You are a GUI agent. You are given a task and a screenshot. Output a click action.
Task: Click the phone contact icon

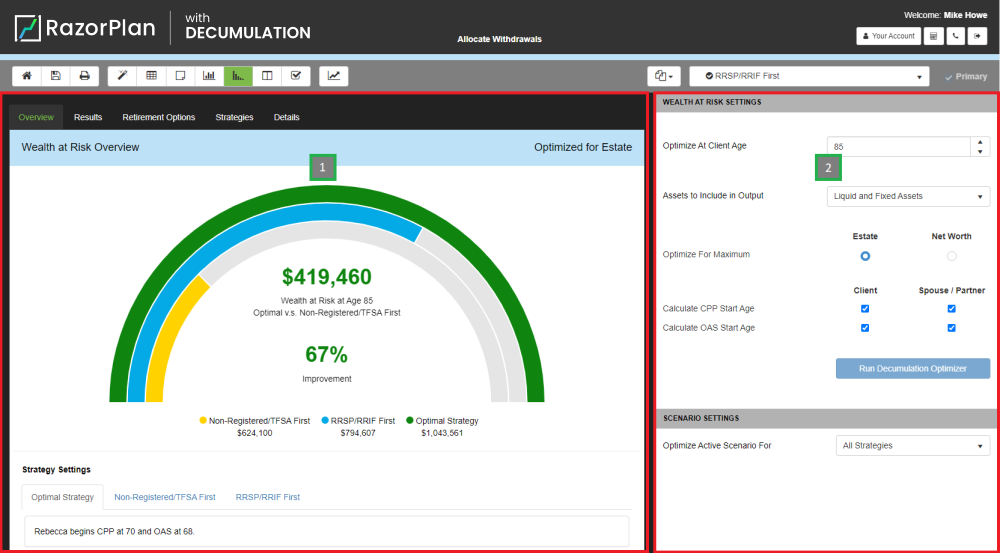956,36
